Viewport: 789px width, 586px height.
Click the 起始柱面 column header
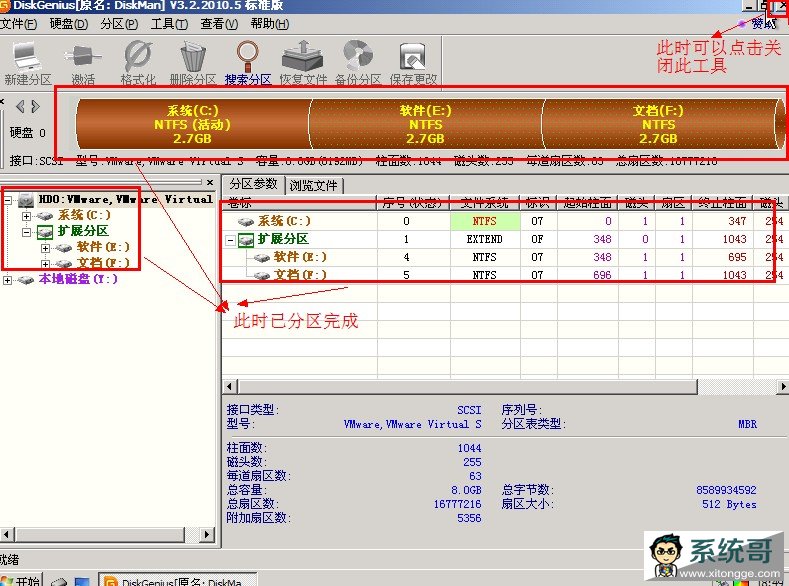[x=587, y=203]
